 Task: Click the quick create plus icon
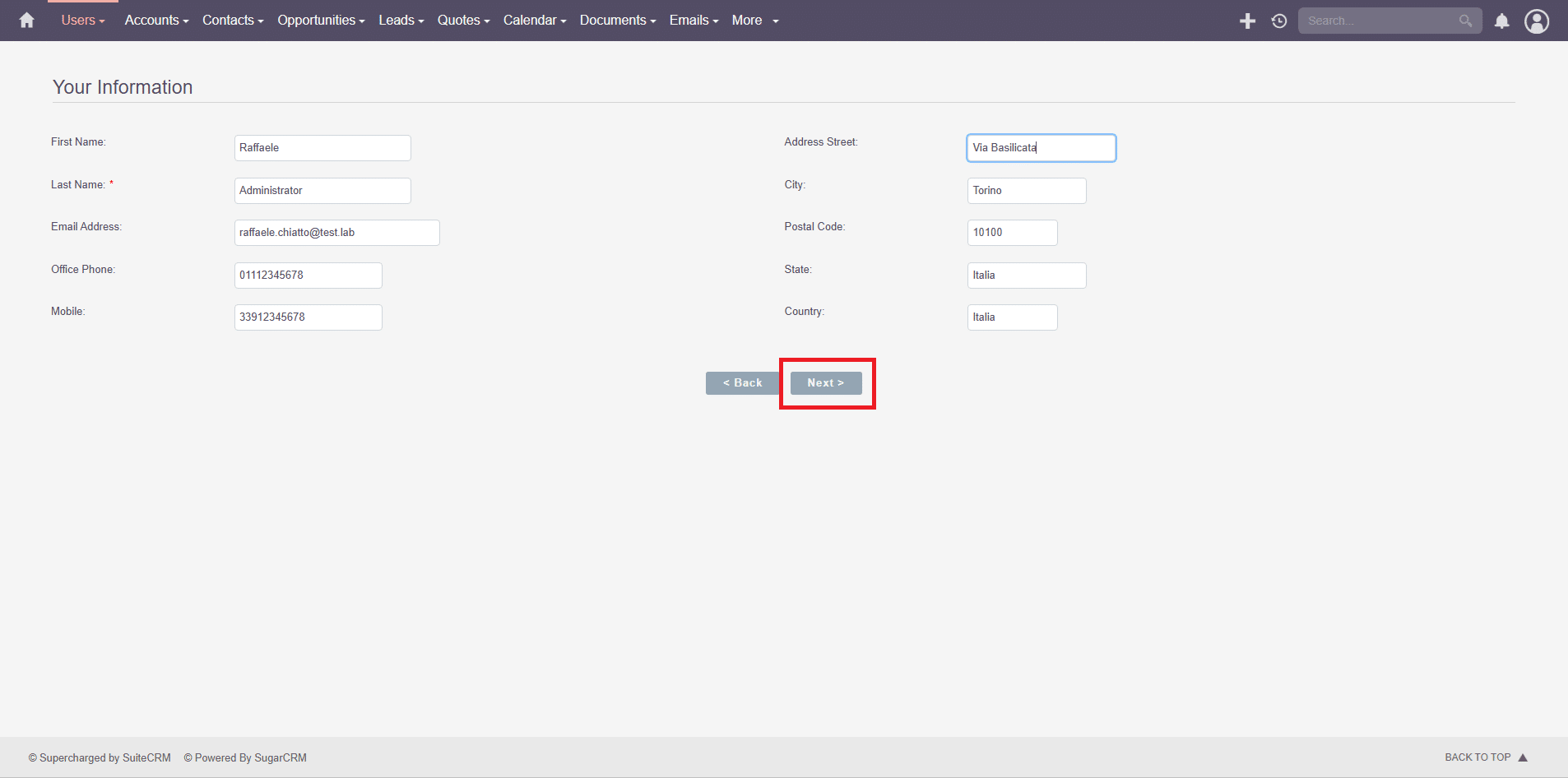1247,21
